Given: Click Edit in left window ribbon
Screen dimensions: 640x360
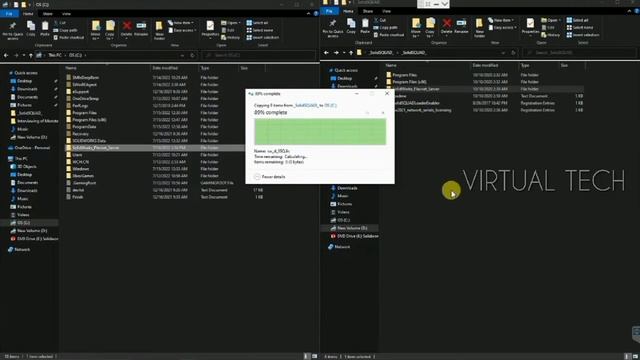Looking at the screenshot, I should [x=228, y=30].
